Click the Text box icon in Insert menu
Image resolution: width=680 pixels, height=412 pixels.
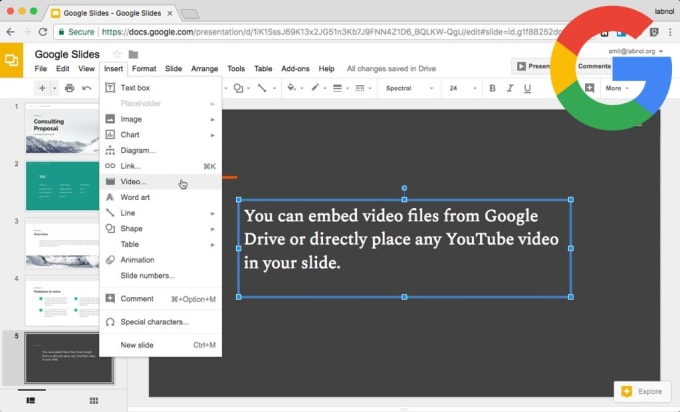[x=110, y=88]
